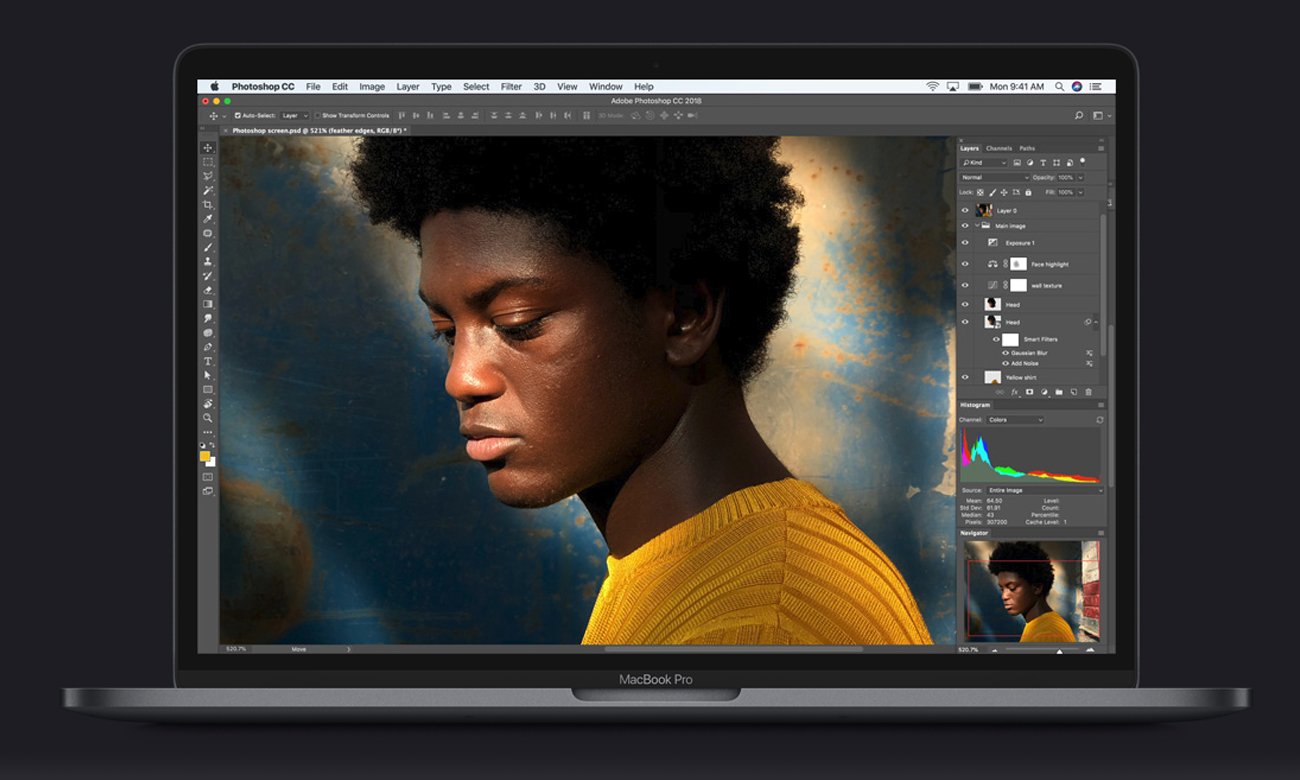Click the fx layer style icon
Viewport: 1300px width, 780px height.
(1014, 392)
